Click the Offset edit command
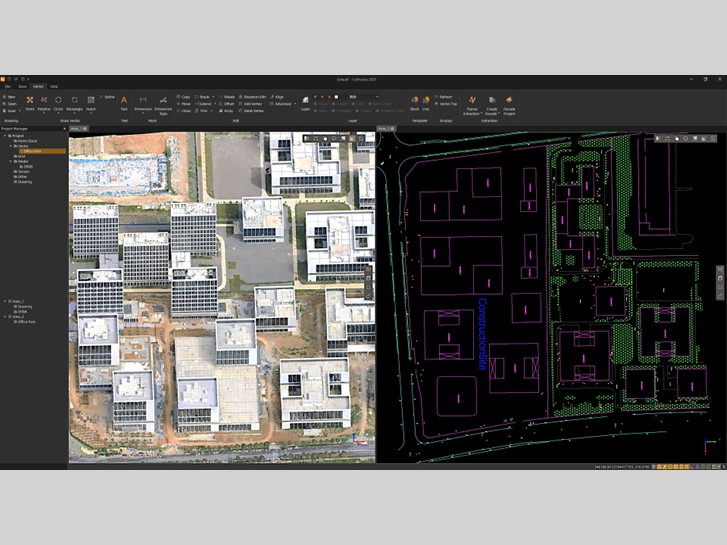Viewport: 727px width, 545px height. point(227,104)
